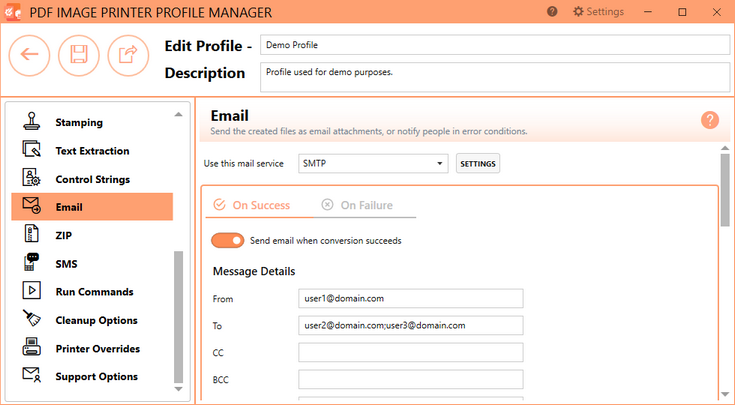Open the Support Options section label
This screenshot has width=735, height=405.
pos(97,377)
